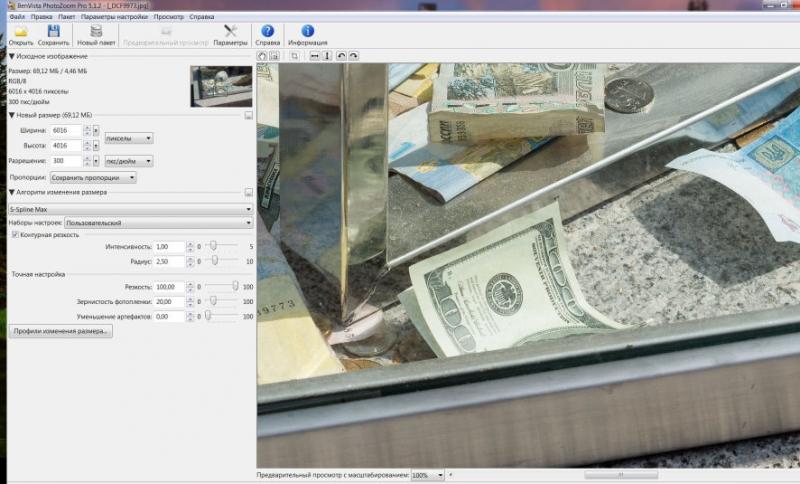Click the blue Справка question mark icon
Viewport: 800px width, 484px height.
click(x=267, y=32)
